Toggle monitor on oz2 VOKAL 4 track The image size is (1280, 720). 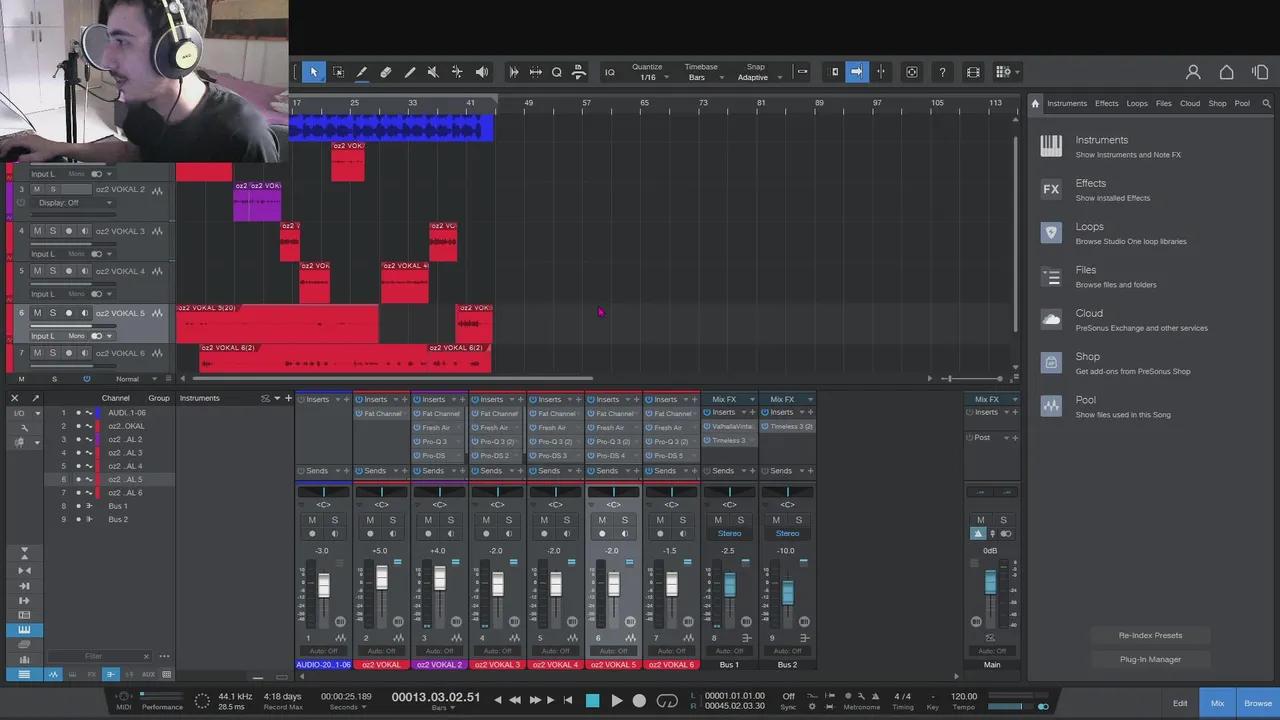point(85,271)
